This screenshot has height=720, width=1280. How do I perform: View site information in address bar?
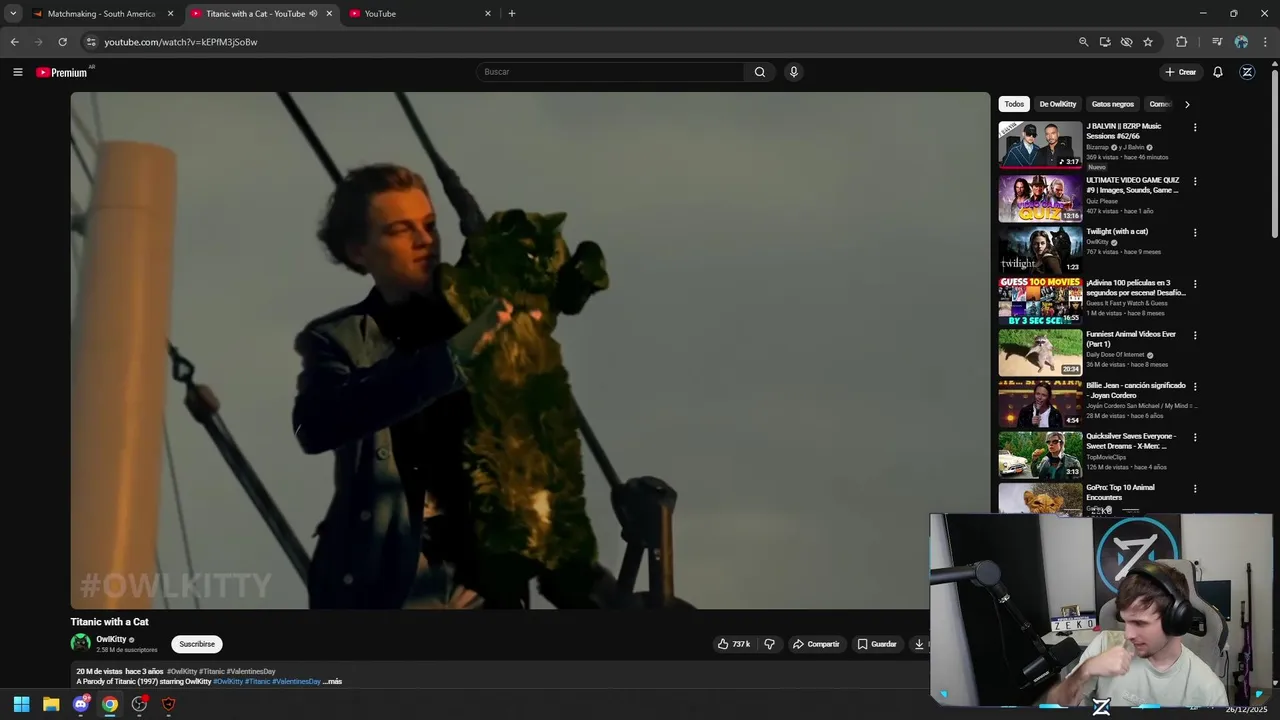[91, 42]
